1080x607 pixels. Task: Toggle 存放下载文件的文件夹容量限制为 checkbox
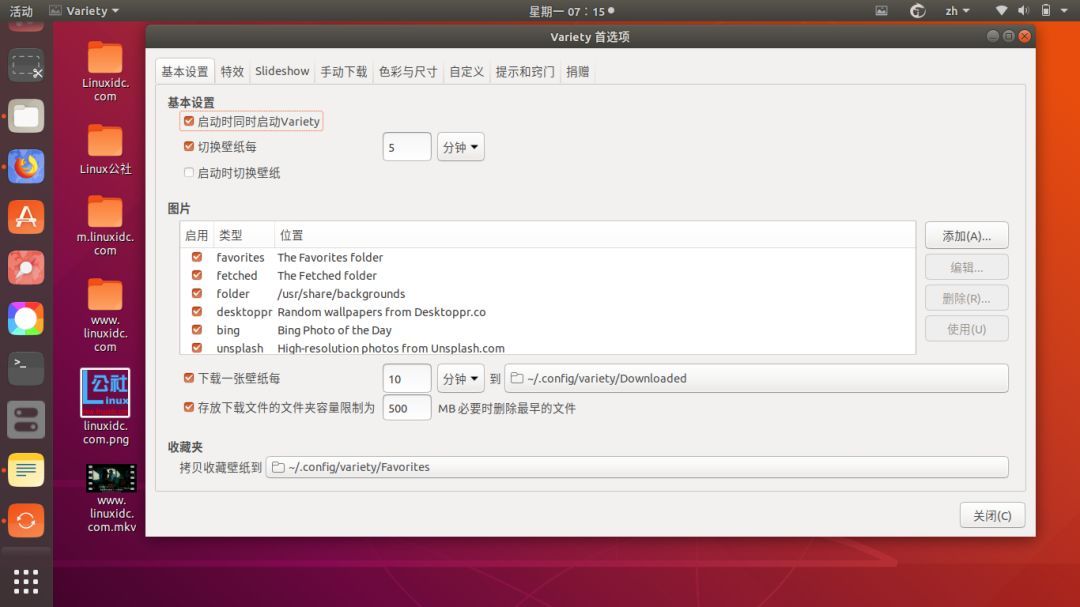click(189, 407)
